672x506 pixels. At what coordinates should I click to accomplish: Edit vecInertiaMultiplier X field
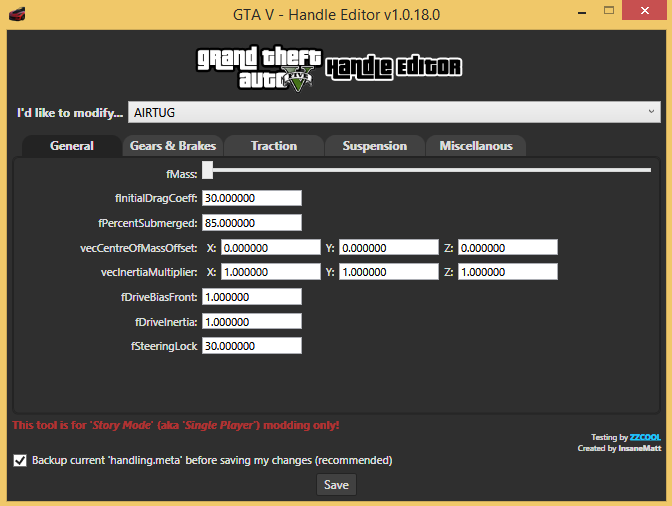point(270,272)
